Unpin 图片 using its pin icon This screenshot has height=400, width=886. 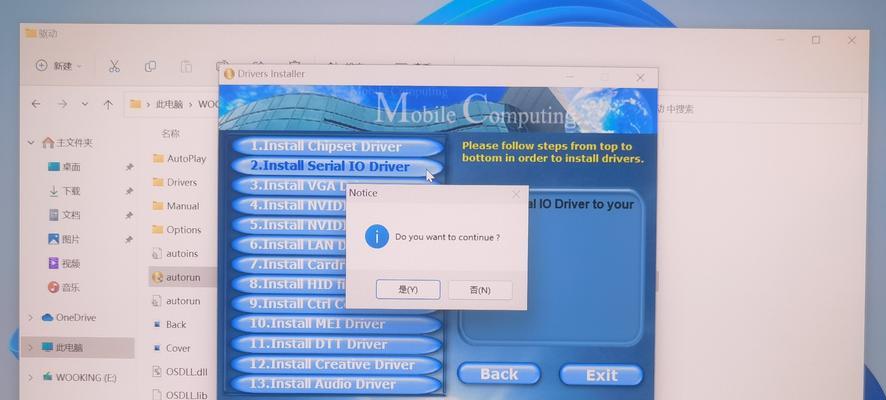(x=129, y=240)
